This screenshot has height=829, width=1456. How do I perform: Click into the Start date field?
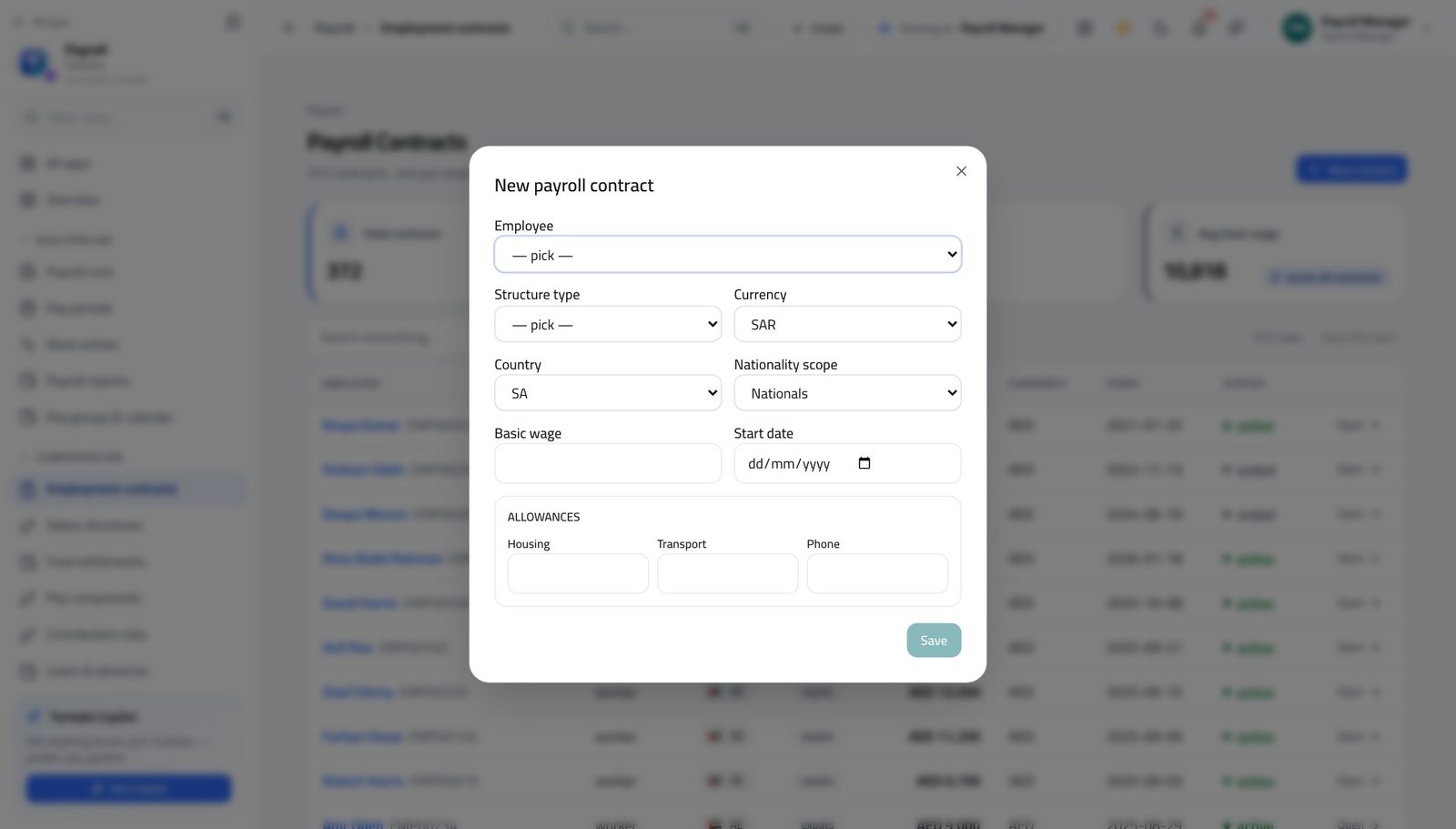tap(847, 463)
